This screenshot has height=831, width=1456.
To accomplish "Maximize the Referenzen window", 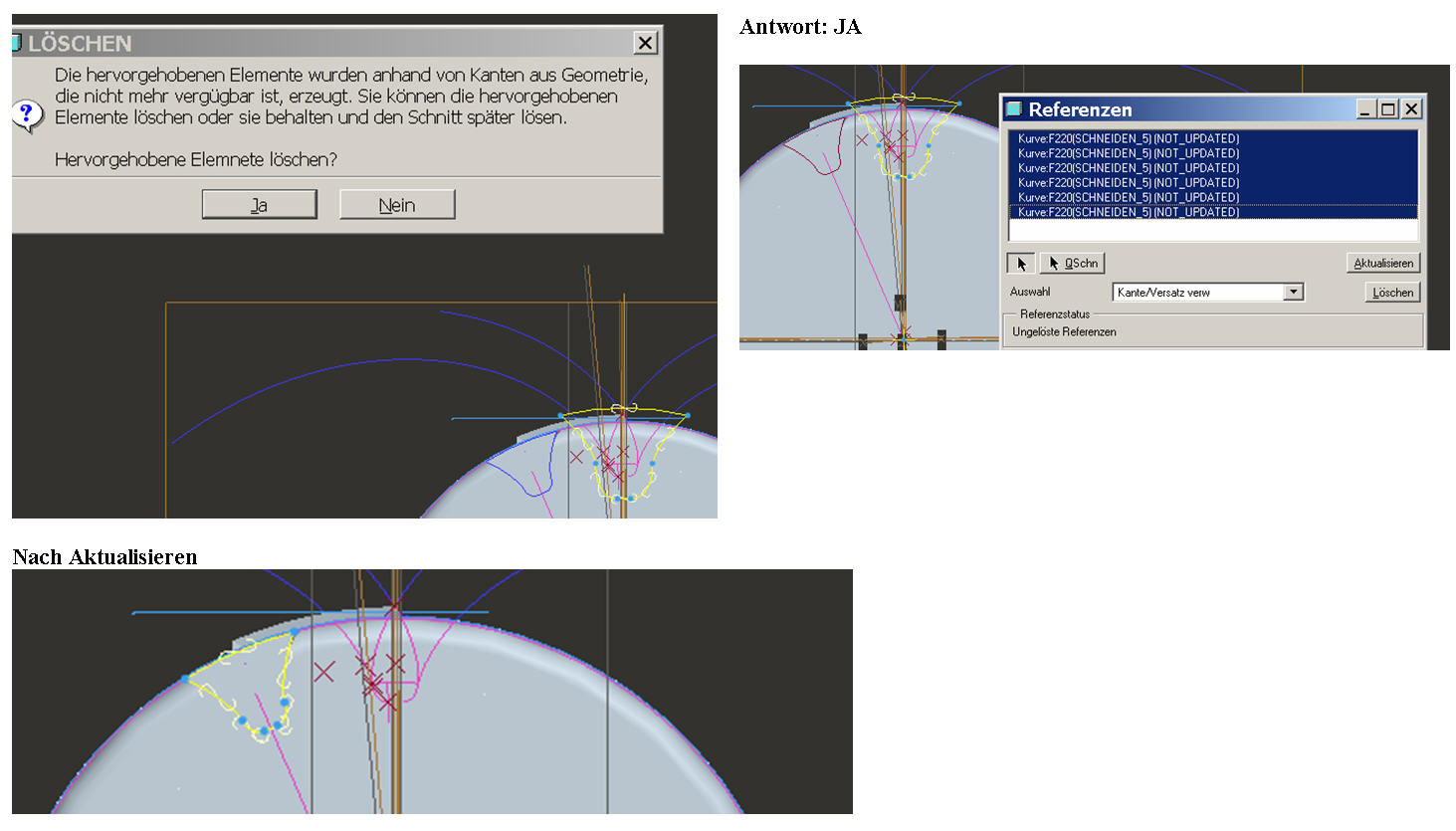I will point(1387,108).
